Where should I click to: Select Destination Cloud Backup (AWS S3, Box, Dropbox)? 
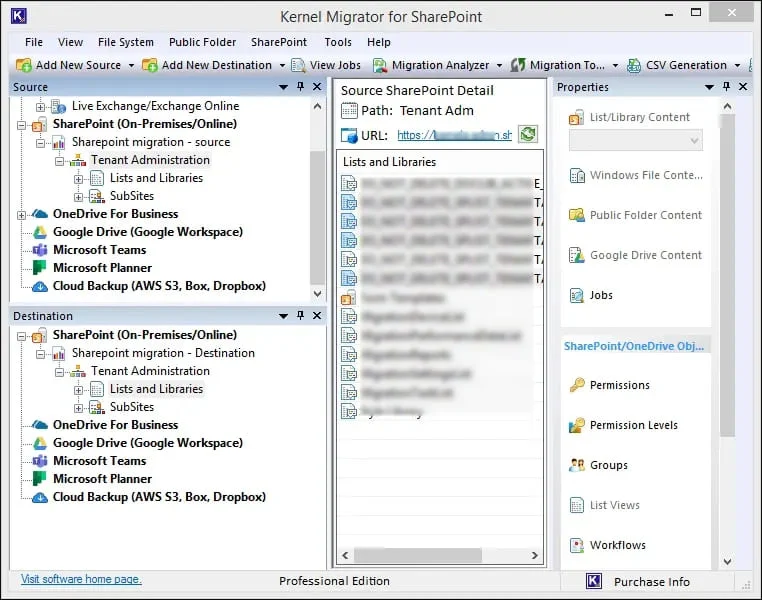click(x=159, y=497)
